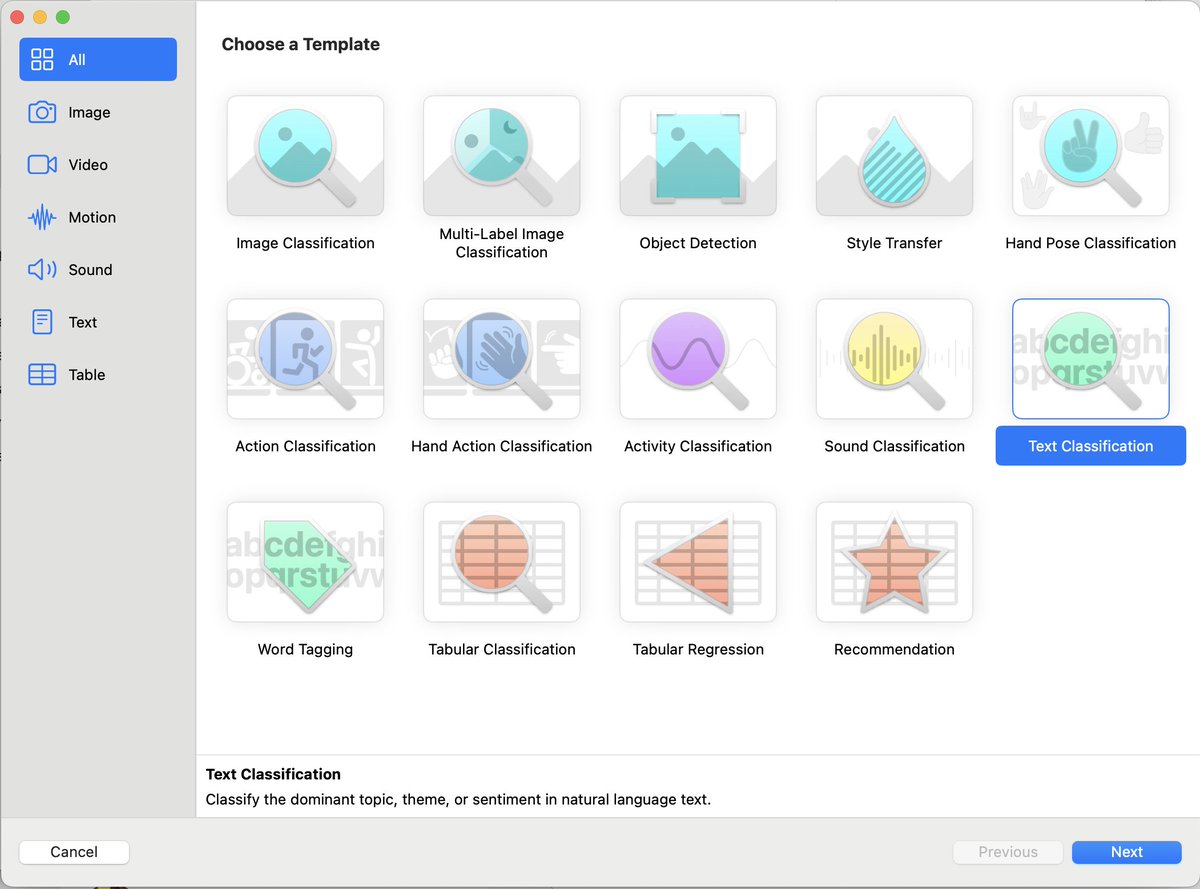Click the Motion waveform icon in sidebar
The image size is (1200, 889).
[x=42, y=217]
